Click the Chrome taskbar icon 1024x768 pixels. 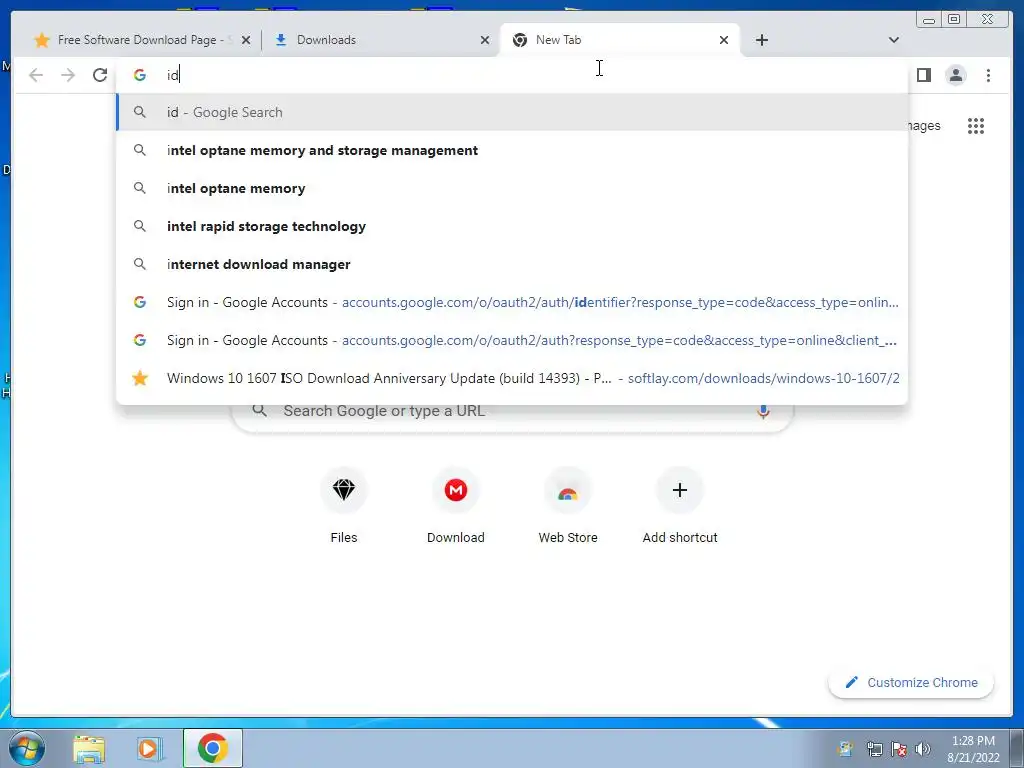tap(213, 748)
